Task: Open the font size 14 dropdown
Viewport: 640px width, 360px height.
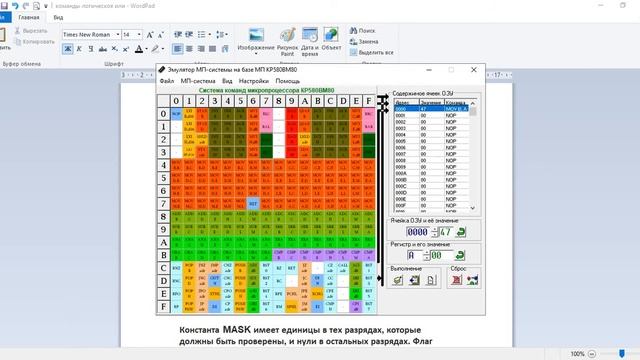Action: pyautogui.click(x=139, y=35)
